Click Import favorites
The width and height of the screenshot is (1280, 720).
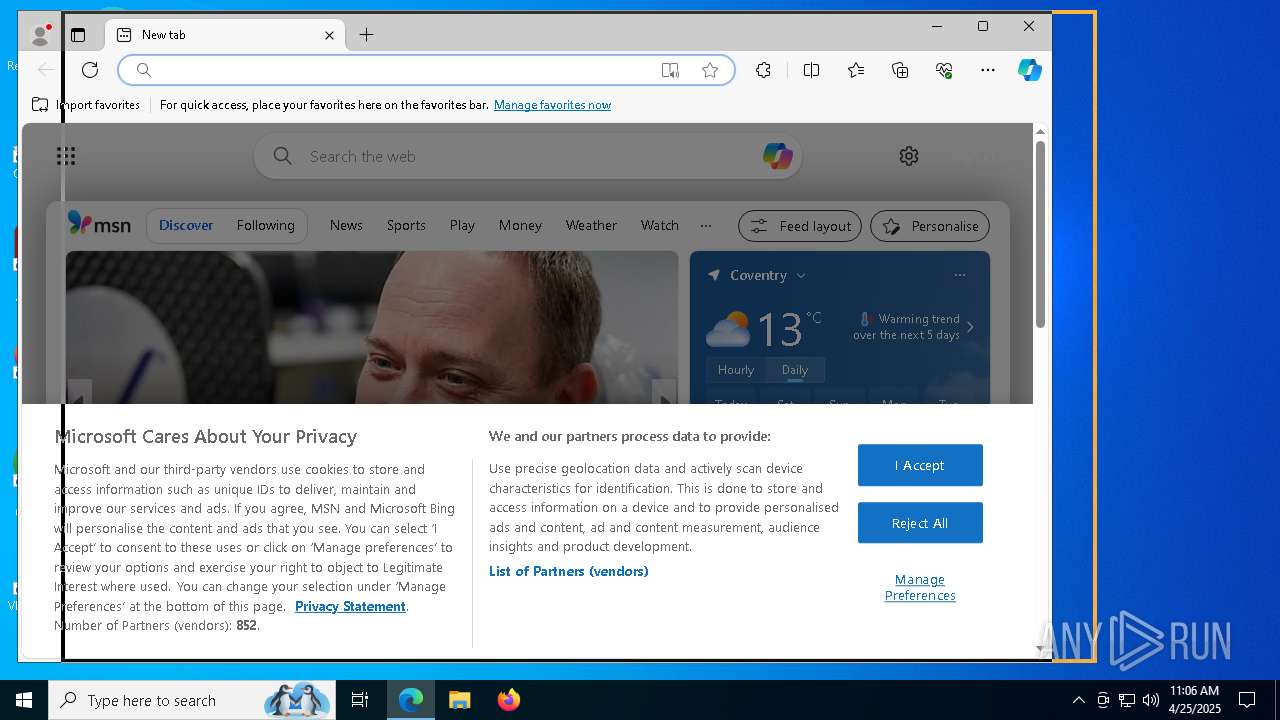tap(86, 105)
